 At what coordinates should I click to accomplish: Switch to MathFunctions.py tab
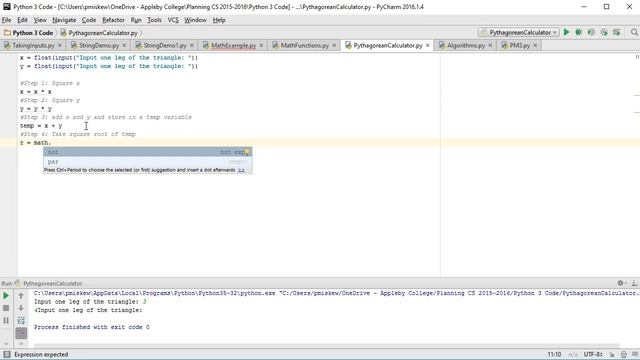pos(304,45)
